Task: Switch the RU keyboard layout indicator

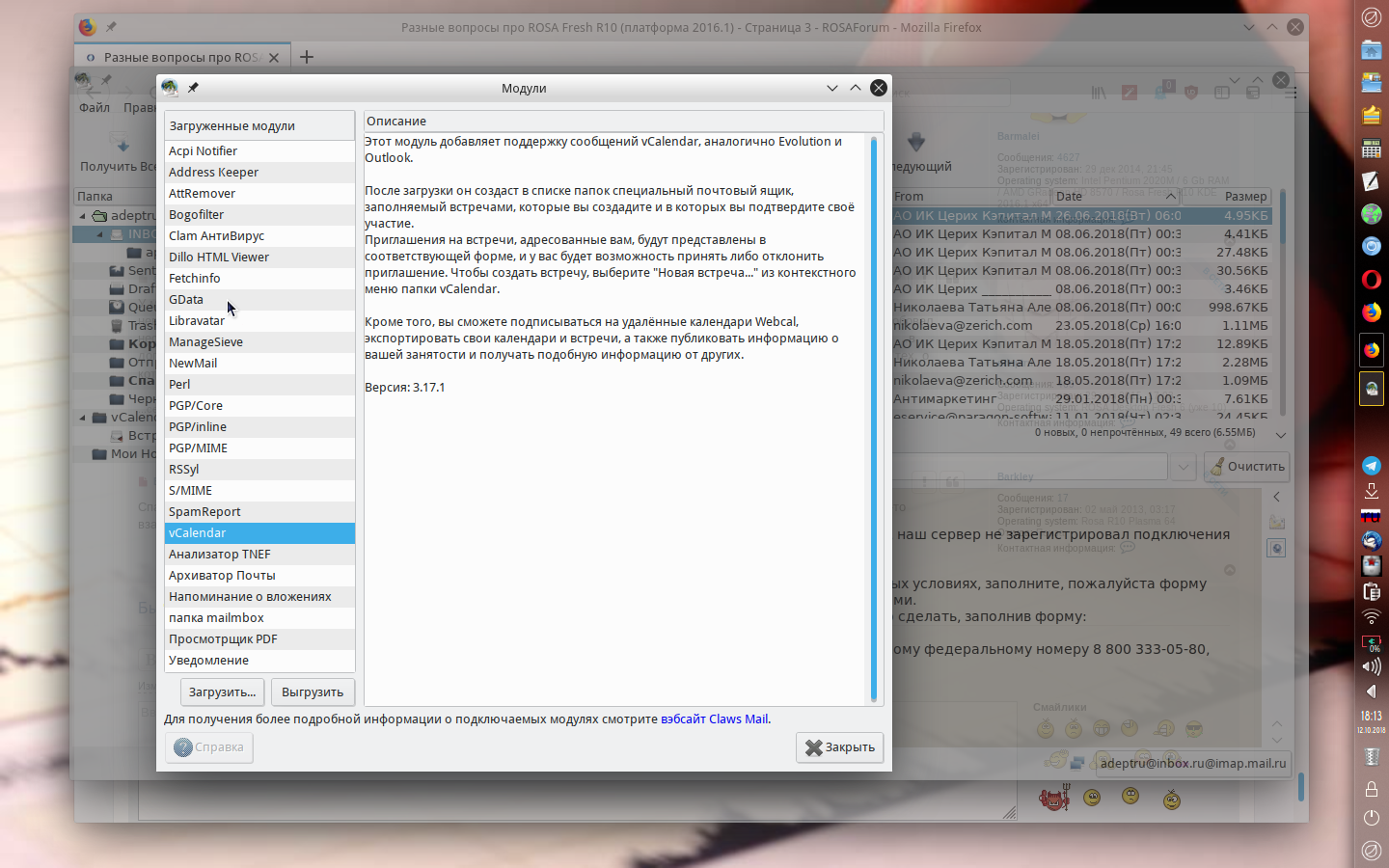Action: 1371,516
